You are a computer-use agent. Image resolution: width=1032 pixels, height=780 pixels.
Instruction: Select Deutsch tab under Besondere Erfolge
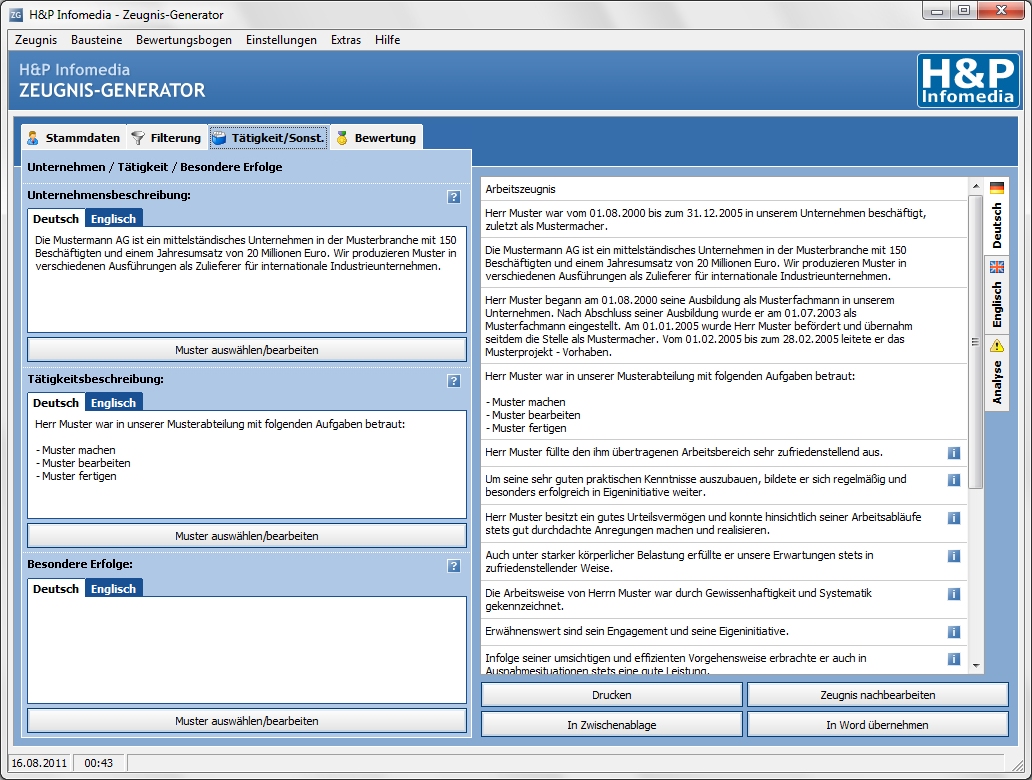[x=56, y=588]
